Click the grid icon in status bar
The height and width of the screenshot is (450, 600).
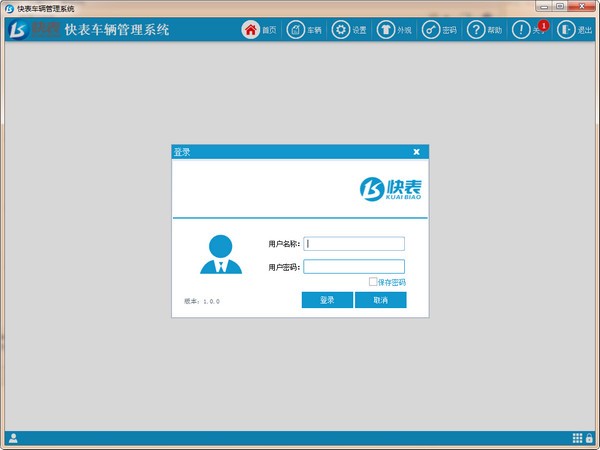pyautogui.click(x=577, y=438)
